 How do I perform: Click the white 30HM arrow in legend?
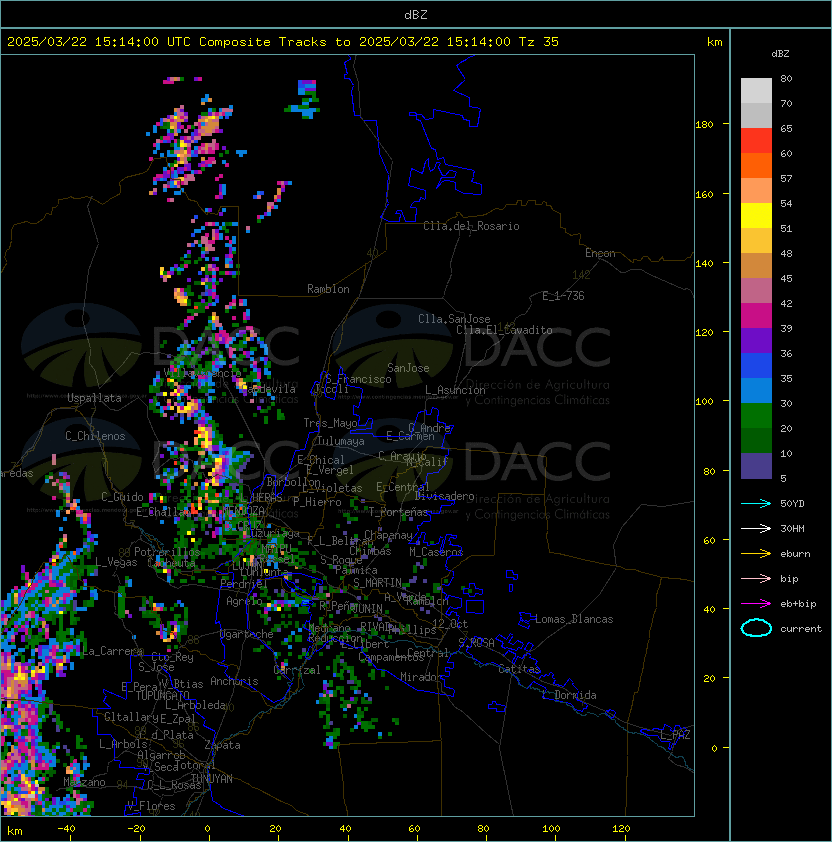pos(756,528)
